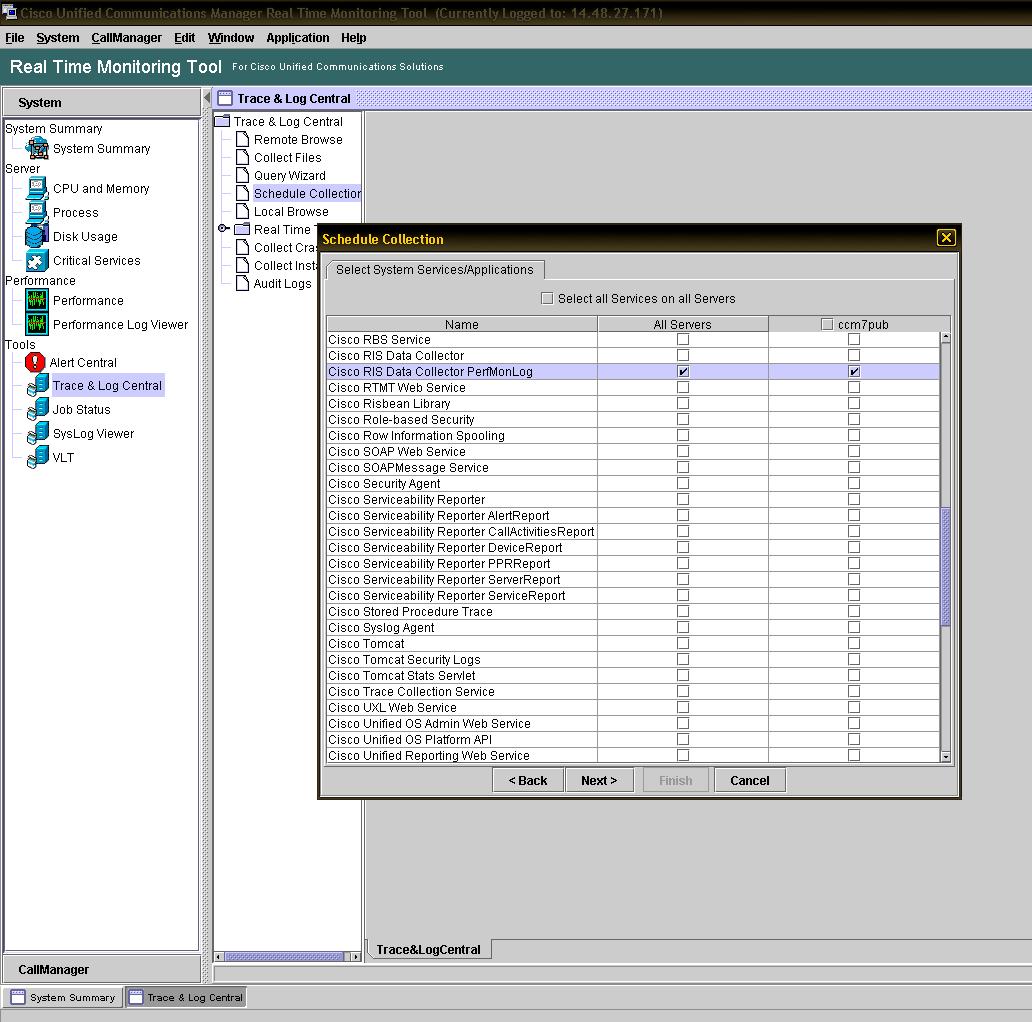
Task: Click the Trace & Log Central root folder icon
Action: pos(222,121)
